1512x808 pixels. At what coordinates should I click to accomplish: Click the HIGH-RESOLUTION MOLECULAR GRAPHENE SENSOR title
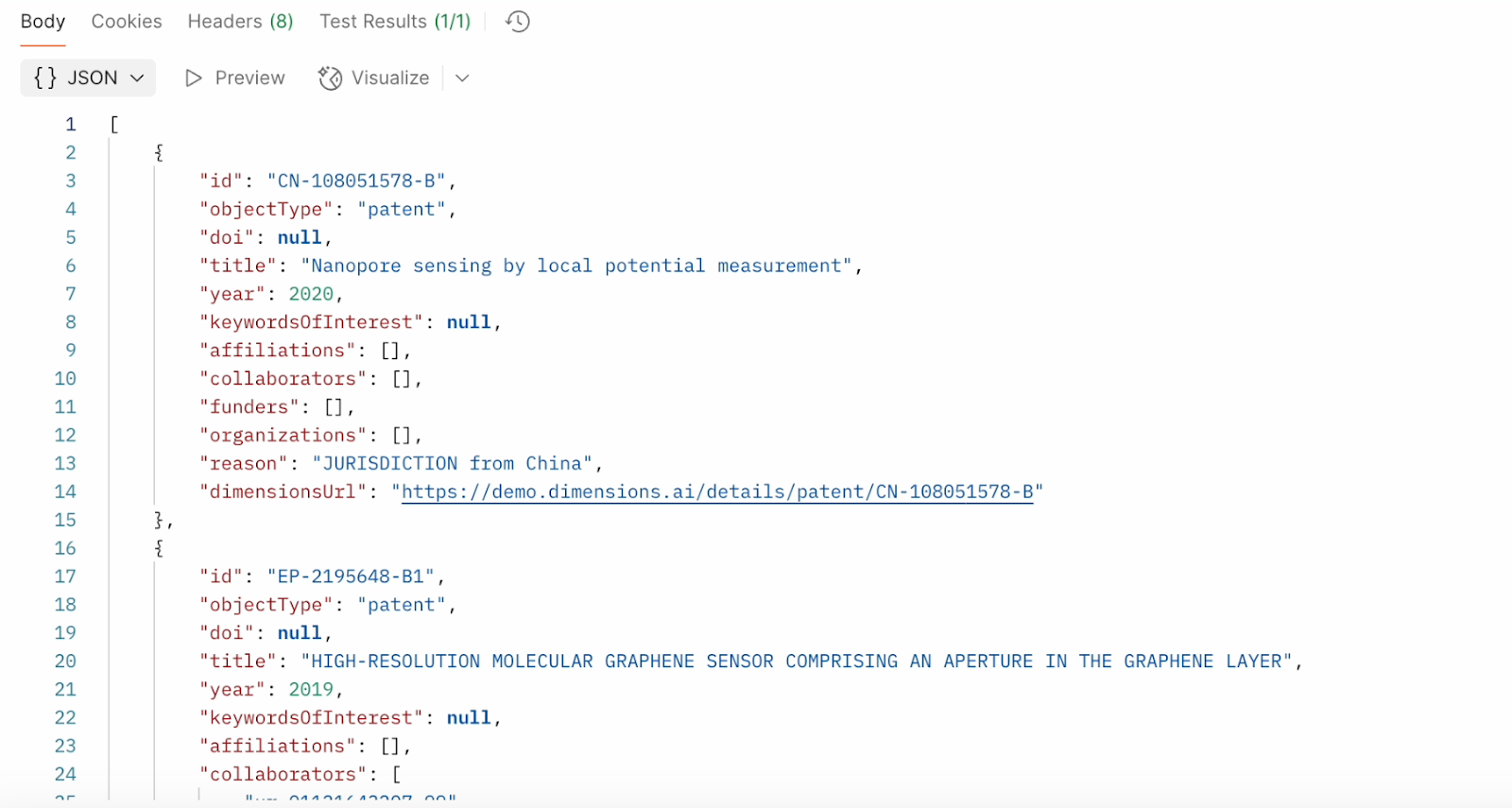click(x=796, y=662)
